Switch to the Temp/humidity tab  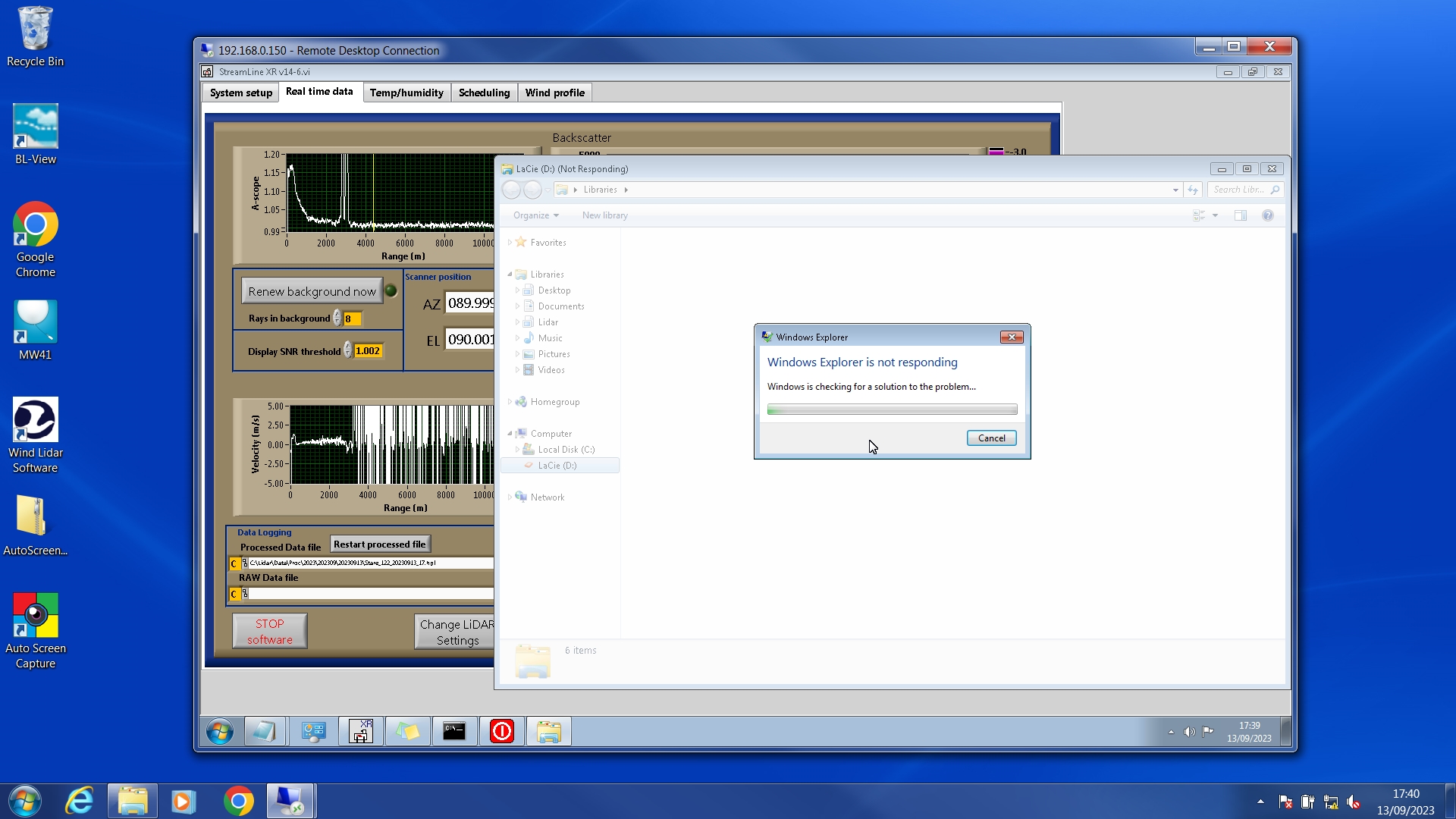click(406, 93)
